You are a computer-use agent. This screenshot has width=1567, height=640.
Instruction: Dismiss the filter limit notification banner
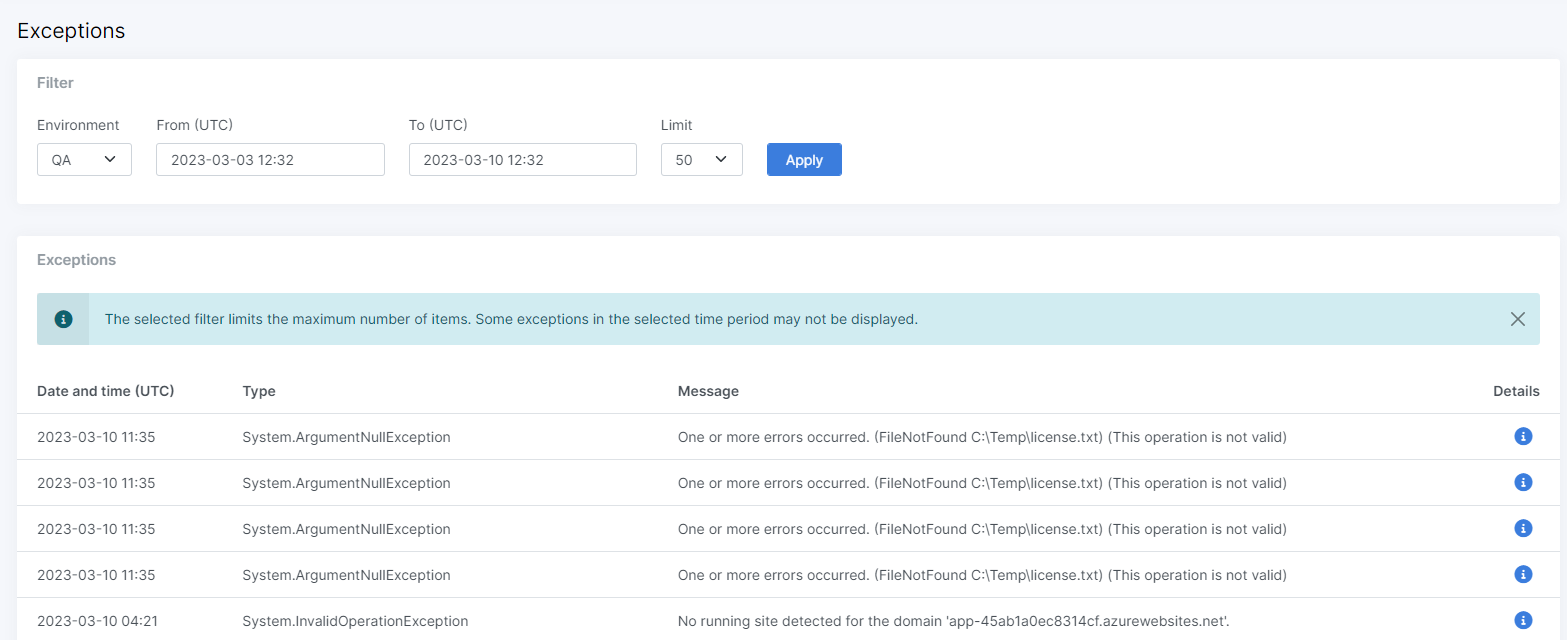[x=1517, y=319]
